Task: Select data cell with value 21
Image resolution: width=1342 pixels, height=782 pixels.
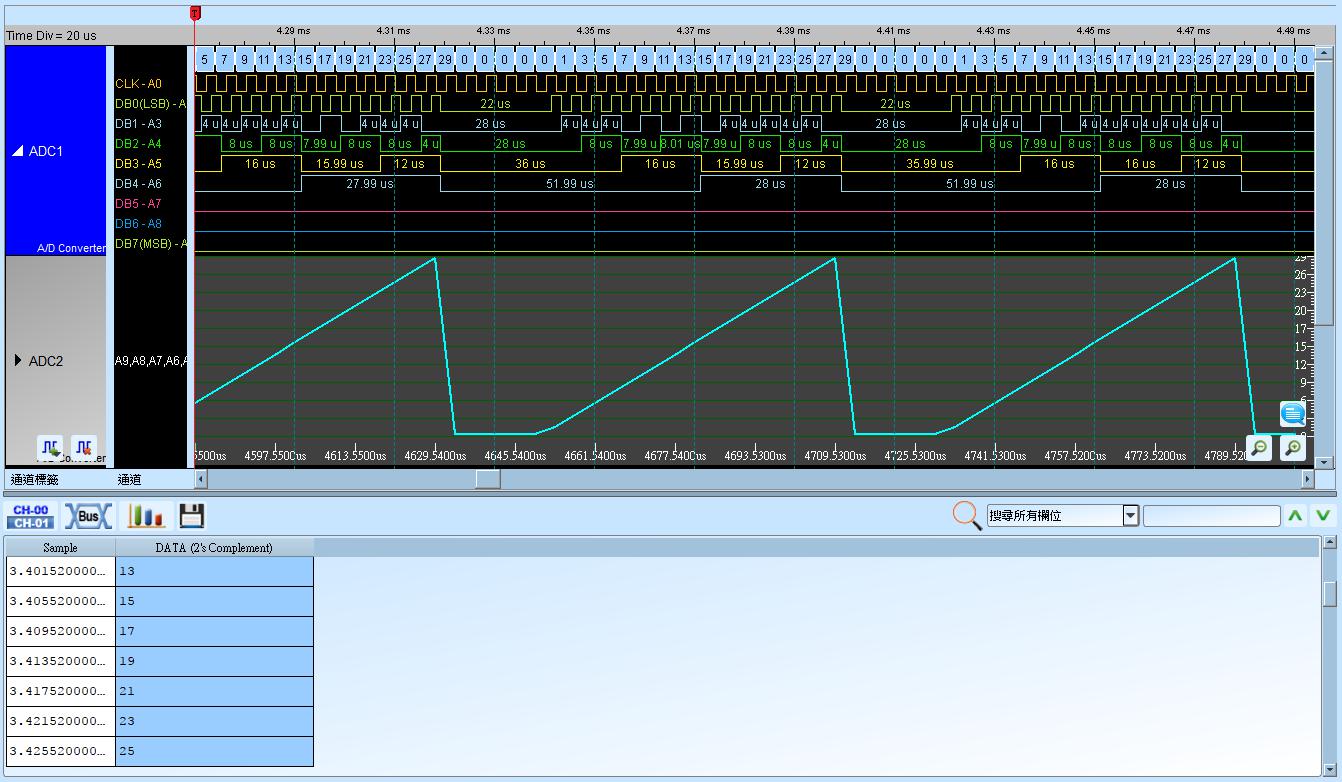Action: (214, 691)
